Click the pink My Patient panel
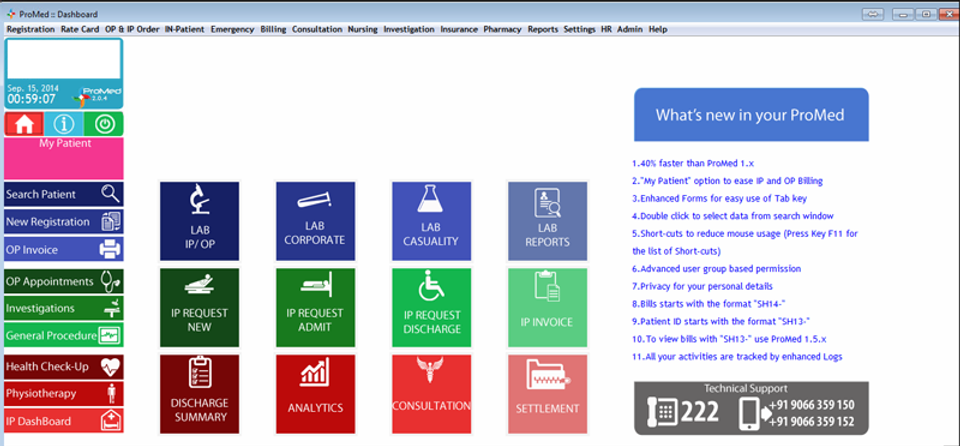Image resolution: width=960 pixels, height=446 pixels. coord(64,158)
